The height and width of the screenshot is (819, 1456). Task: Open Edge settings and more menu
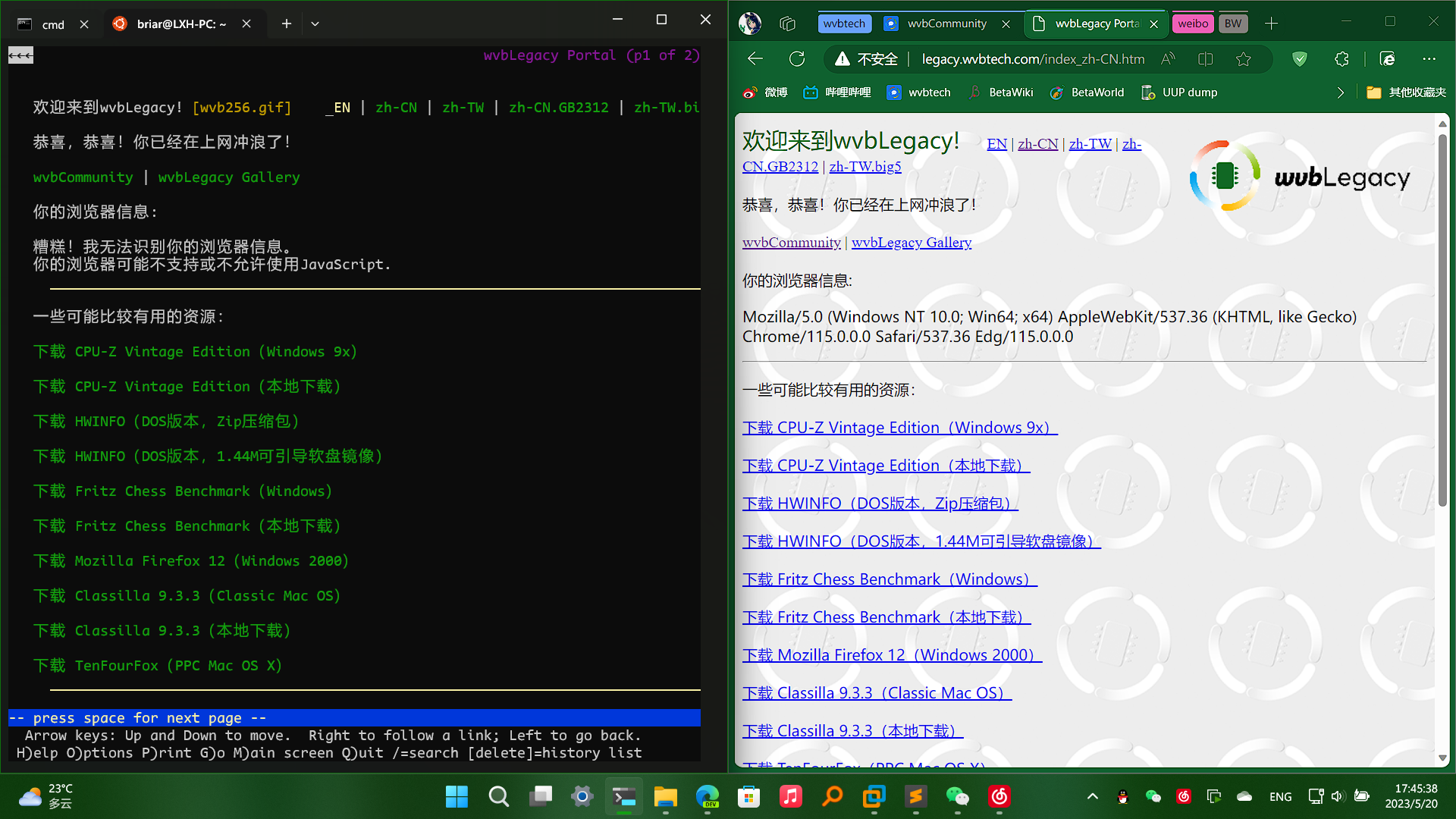(x=1429, y=58)
